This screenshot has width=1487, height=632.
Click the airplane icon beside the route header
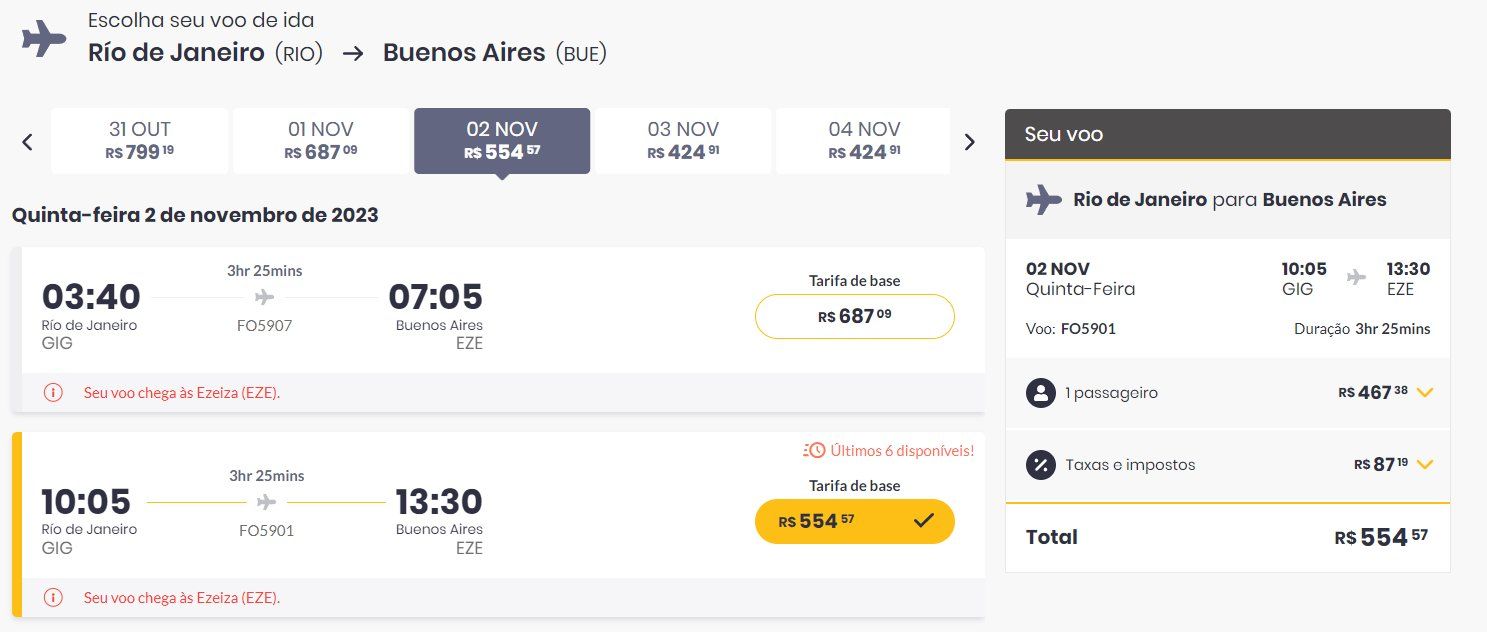43,39
